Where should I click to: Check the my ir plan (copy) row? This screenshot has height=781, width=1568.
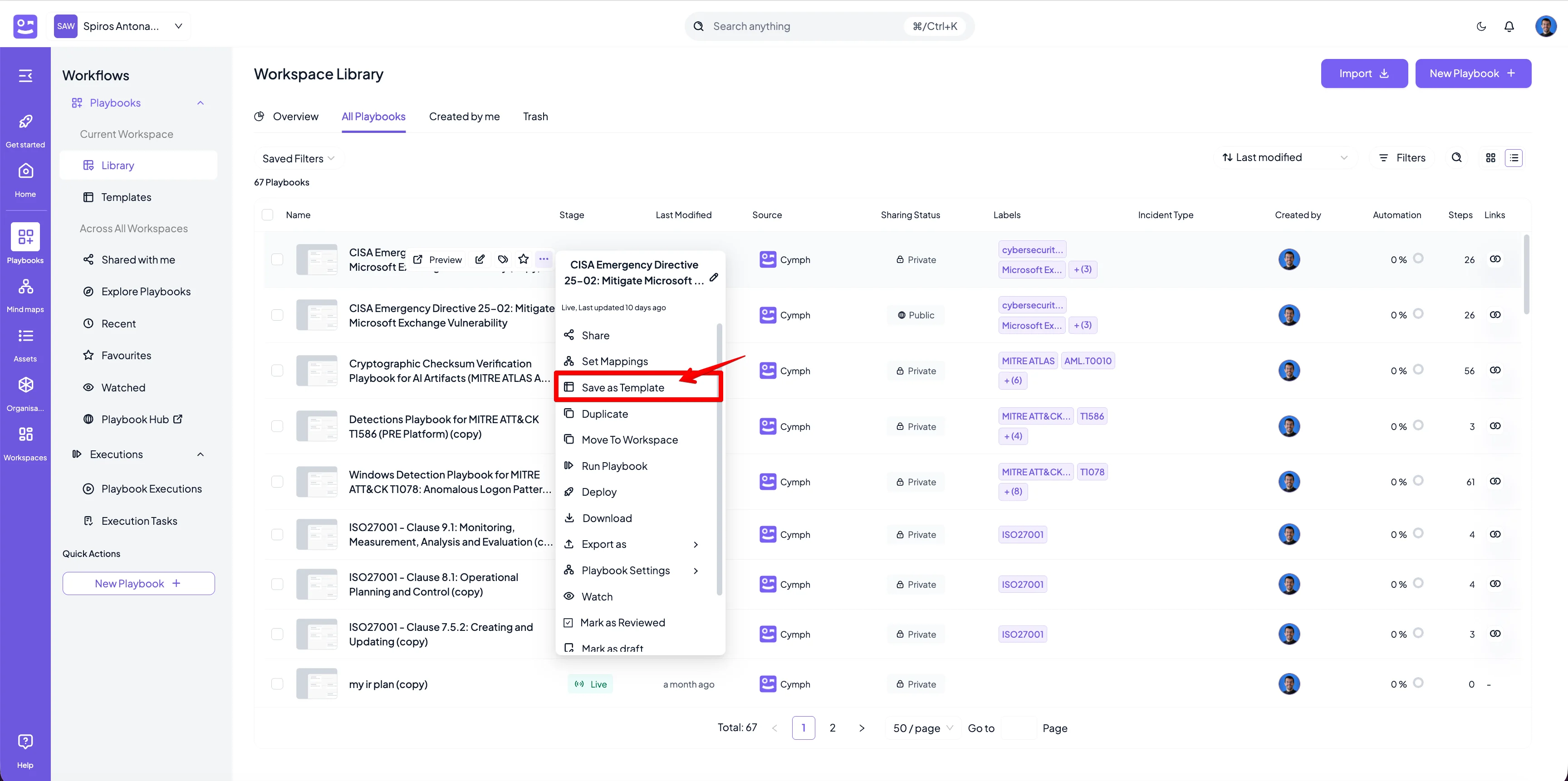coord(277,683)
